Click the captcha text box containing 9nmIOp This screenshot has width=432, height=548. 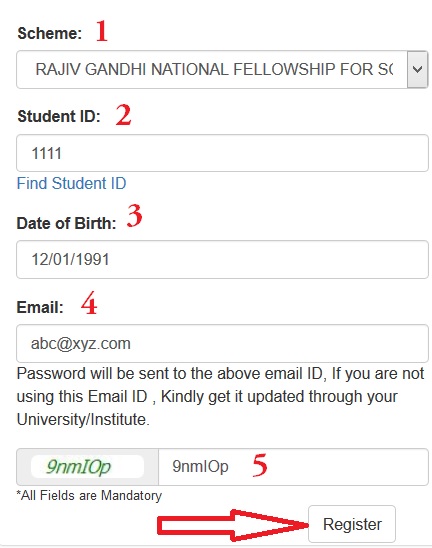click(293, 467)
